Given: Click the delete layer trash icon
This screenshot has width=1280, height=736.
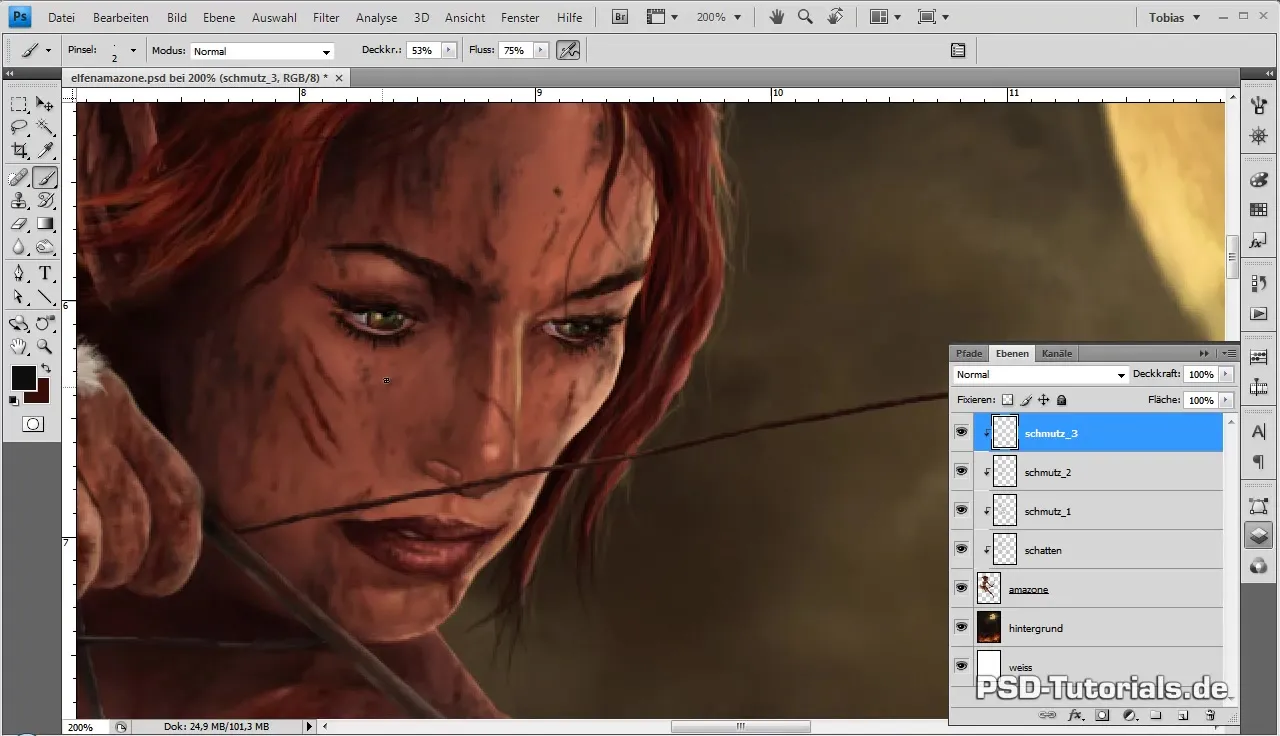Looking at the screenshot, I should (x=1210, y=715).
